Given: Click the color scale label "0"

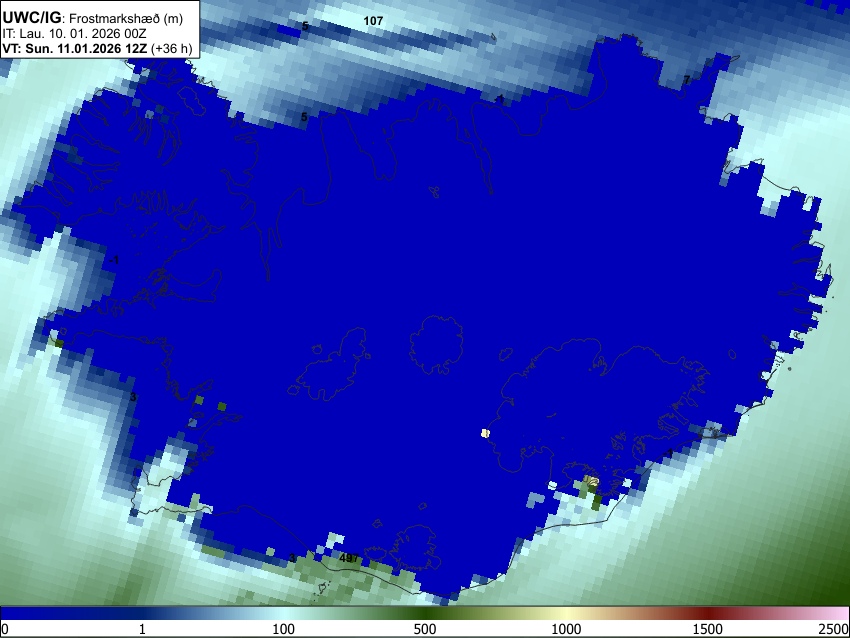Looking at the screenshot, I should 5,629.
